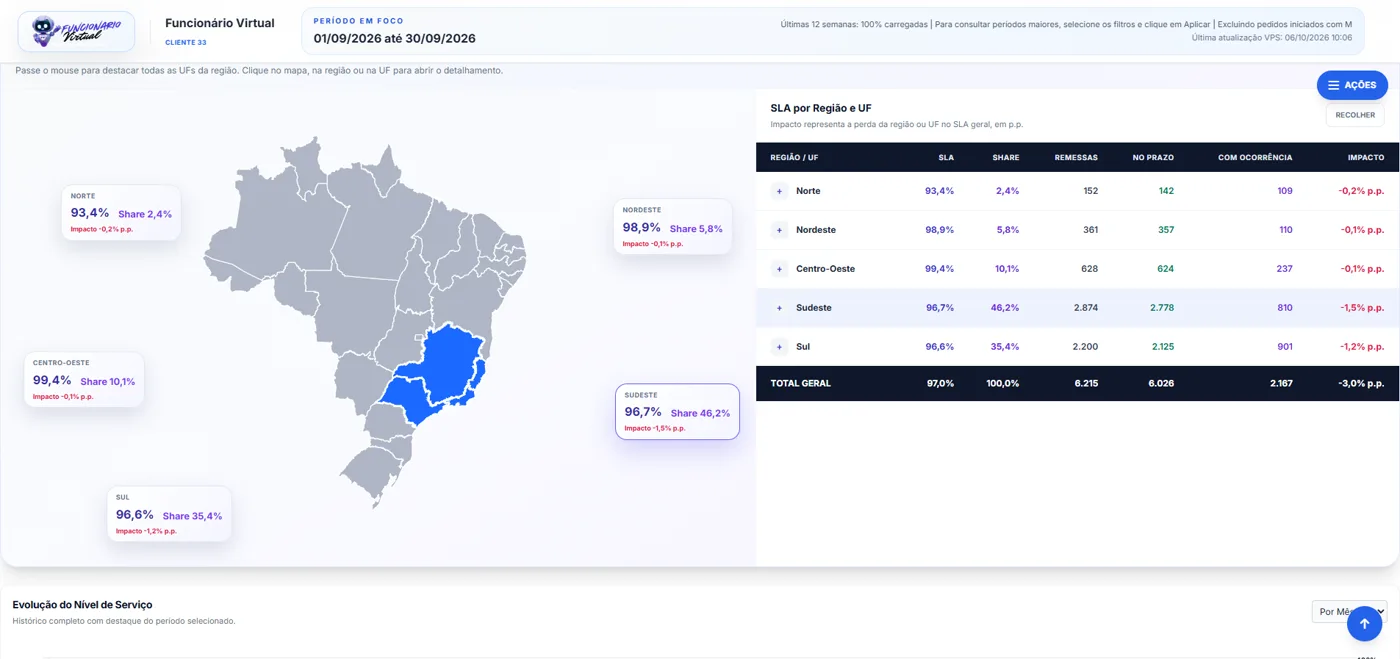This screenshot has width=1400, height=659.
Task: Sort by the REMESSAS column header
Action: click(1076, 157)
